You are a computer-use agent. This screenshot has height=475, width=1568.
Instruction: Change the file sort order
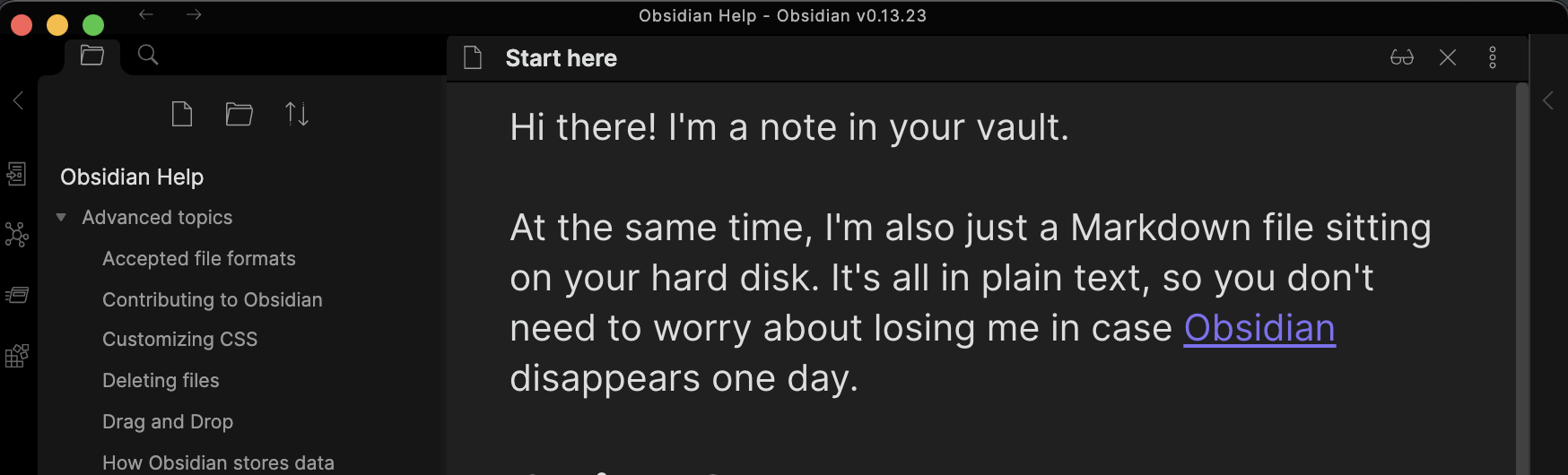coord(297,114)
